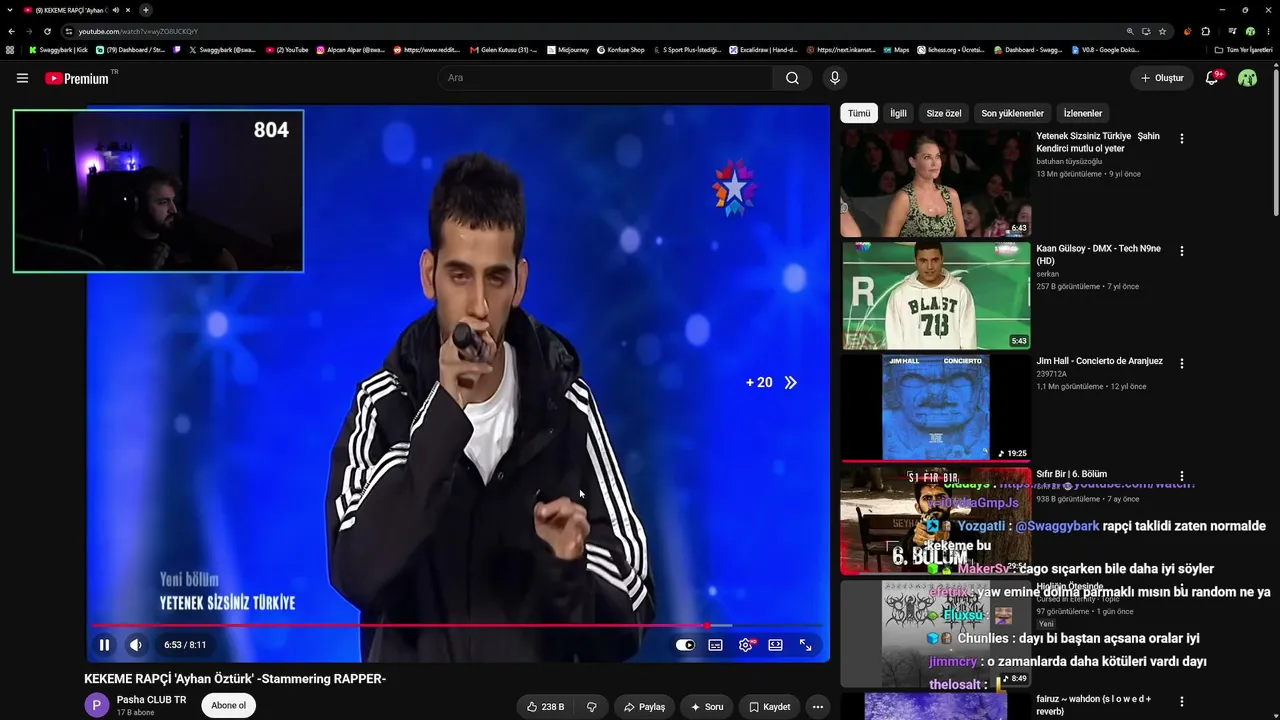
Task: Toggle the autoplay switch
Action: [685, 645]
